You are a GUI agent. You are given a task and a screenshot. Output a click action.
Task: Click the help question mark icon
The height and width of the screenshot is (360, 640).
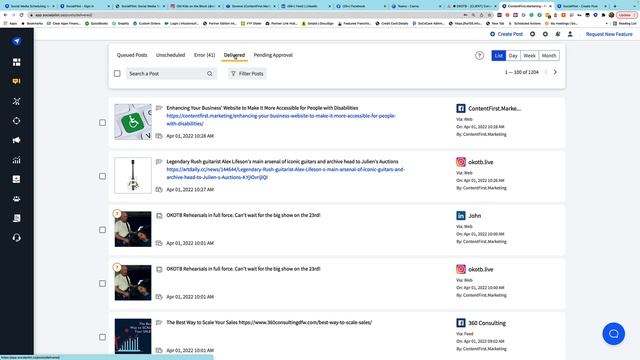480,56
